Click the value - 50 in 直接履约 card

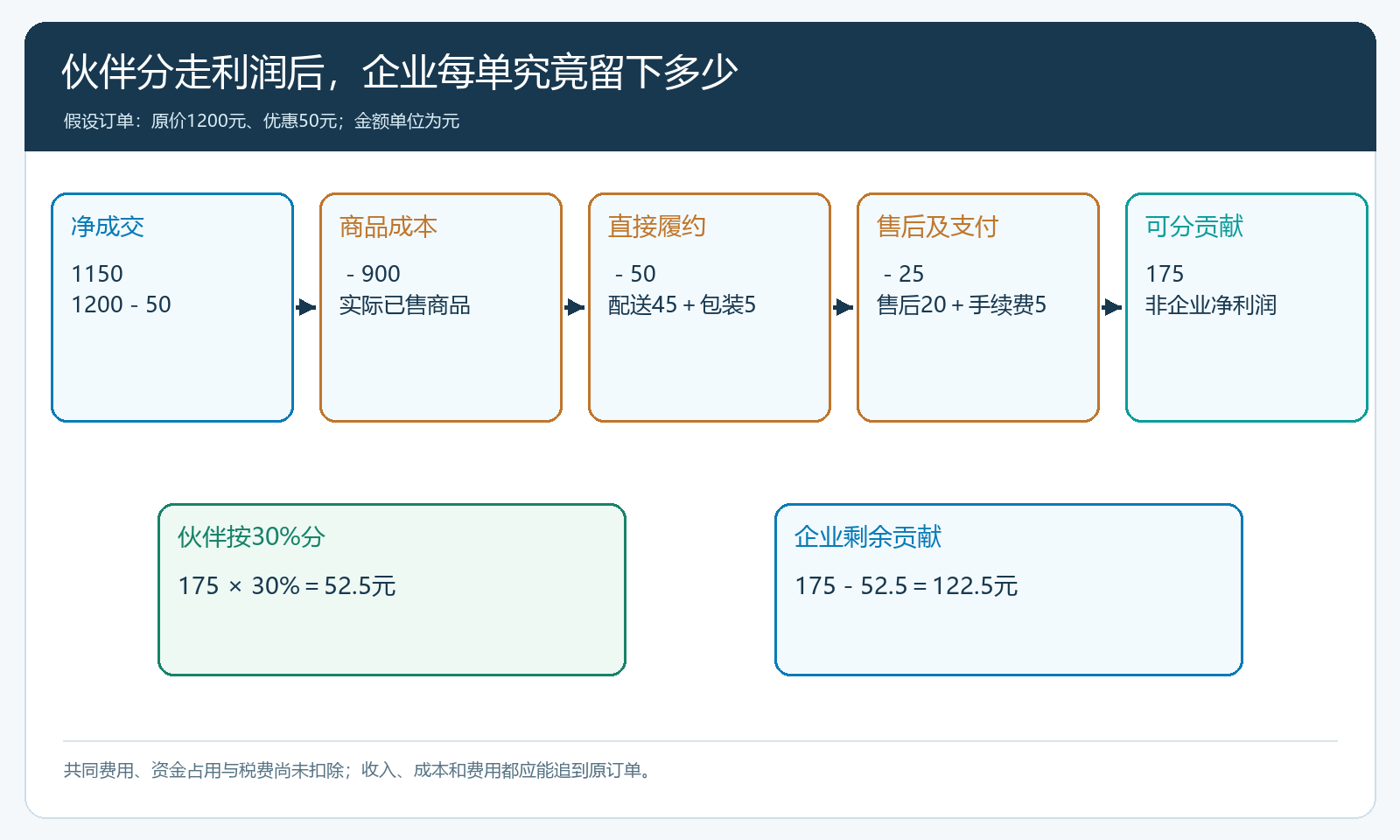635,274
